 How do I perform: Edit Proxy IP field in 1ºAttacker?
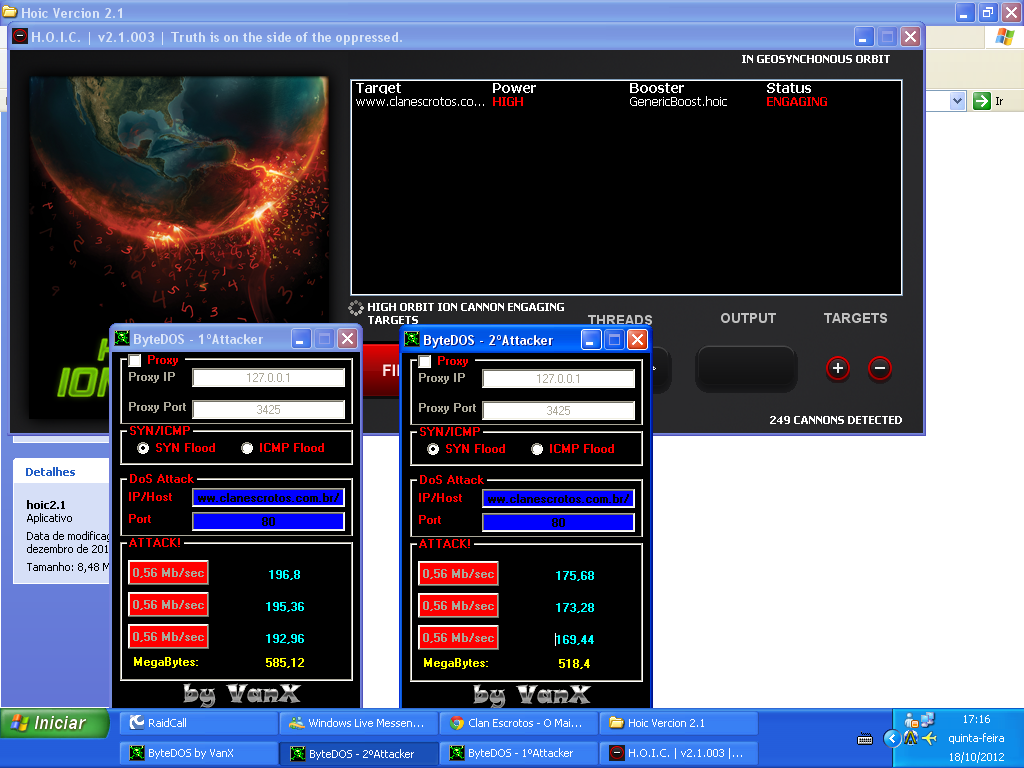tap(268, 377)
